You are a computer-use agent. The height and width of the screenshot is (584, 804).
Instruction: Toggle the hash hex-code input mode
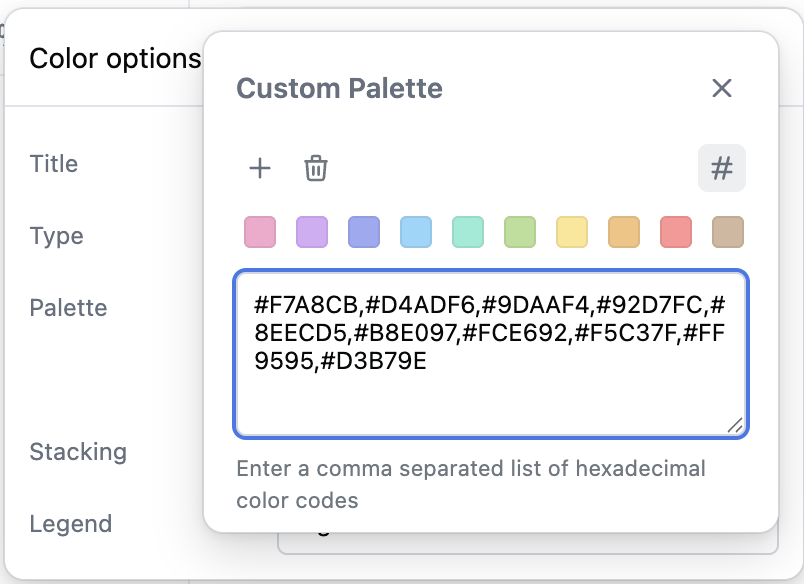[x=721, y=168]
